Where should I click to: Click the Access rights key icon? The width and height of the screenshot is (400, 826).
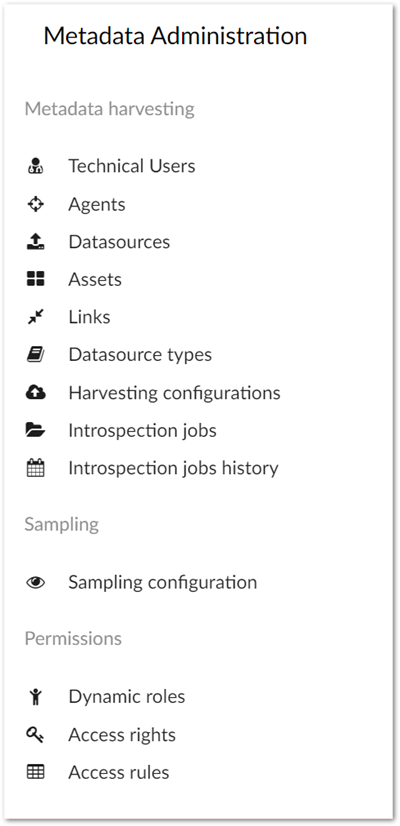tap(35, 735)
